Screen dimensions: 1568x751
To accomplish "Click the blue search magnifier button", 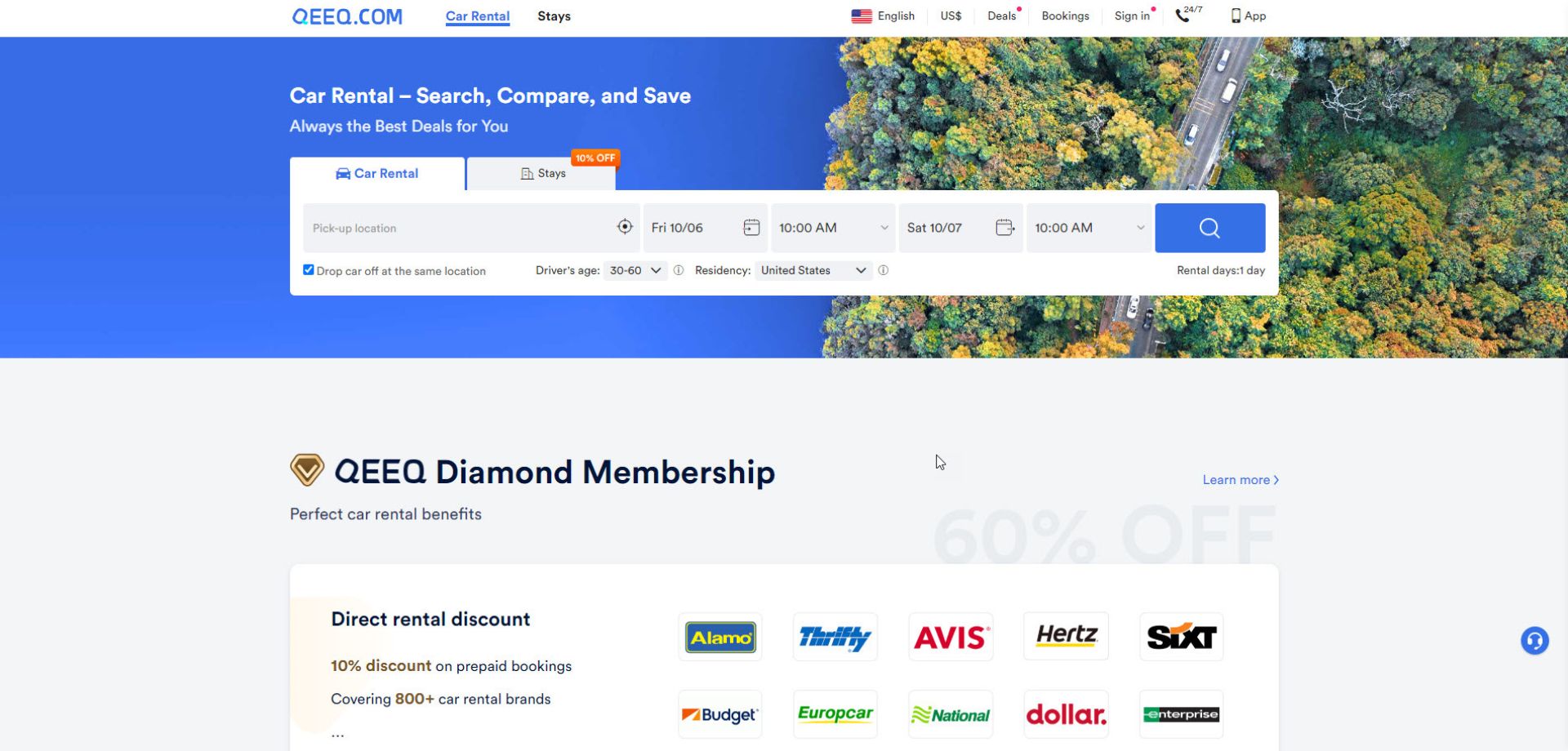I will [1209, 228].
